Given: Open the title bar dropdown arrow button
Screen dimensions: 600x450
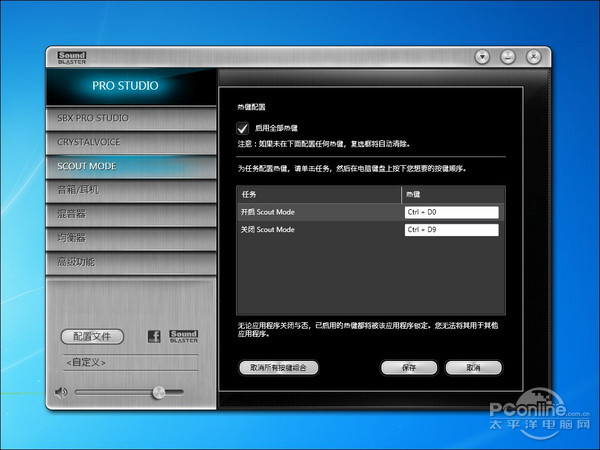Looking at the screenshot, I should 483,57.
